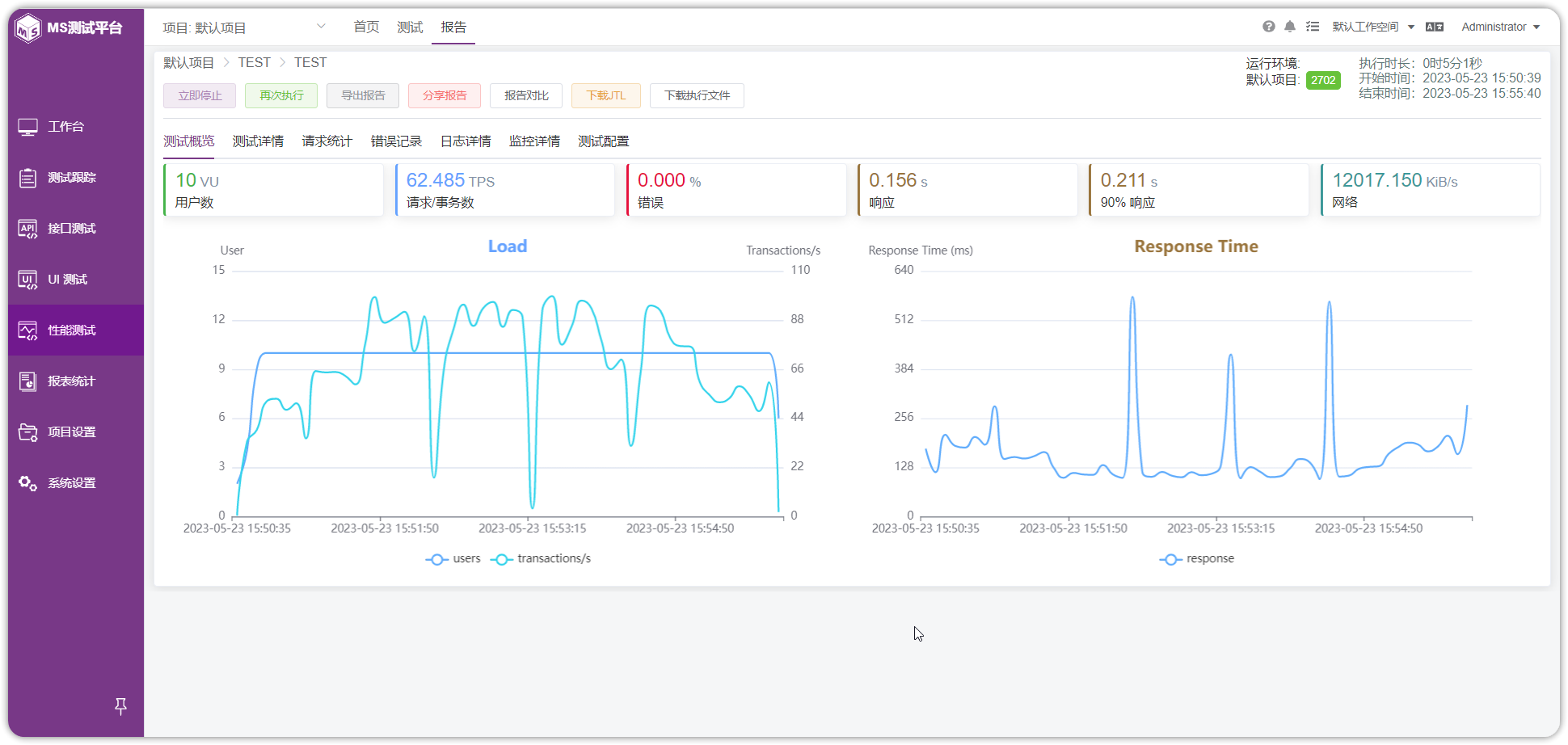Click the 默认项目 breadcrumb link
The width and height of the screenshot is (1568, 745).
click(x=189, y=62)
